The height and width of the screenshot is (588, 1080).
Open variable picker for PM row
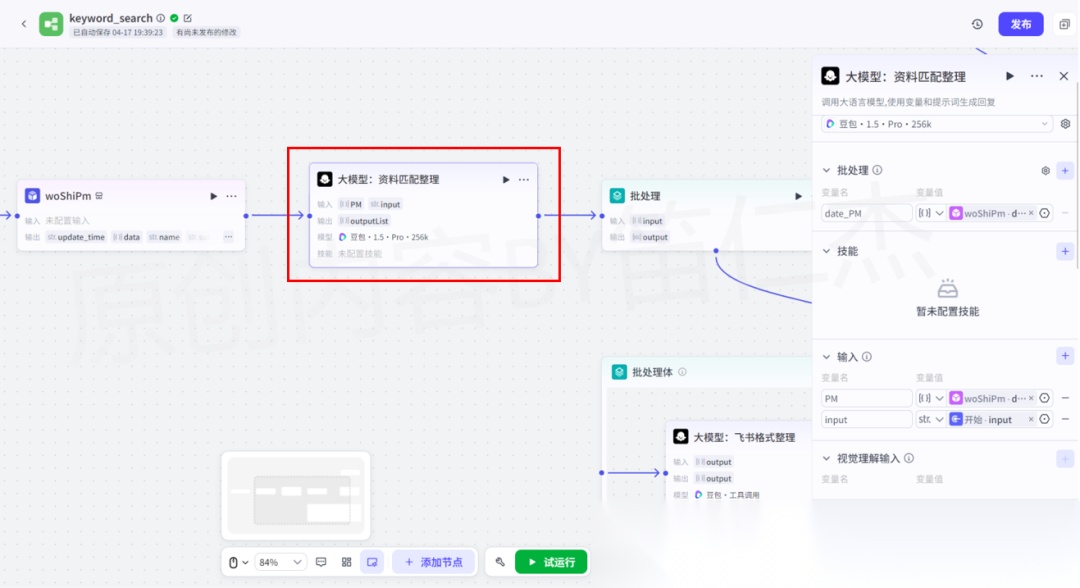pos(1044,398)
